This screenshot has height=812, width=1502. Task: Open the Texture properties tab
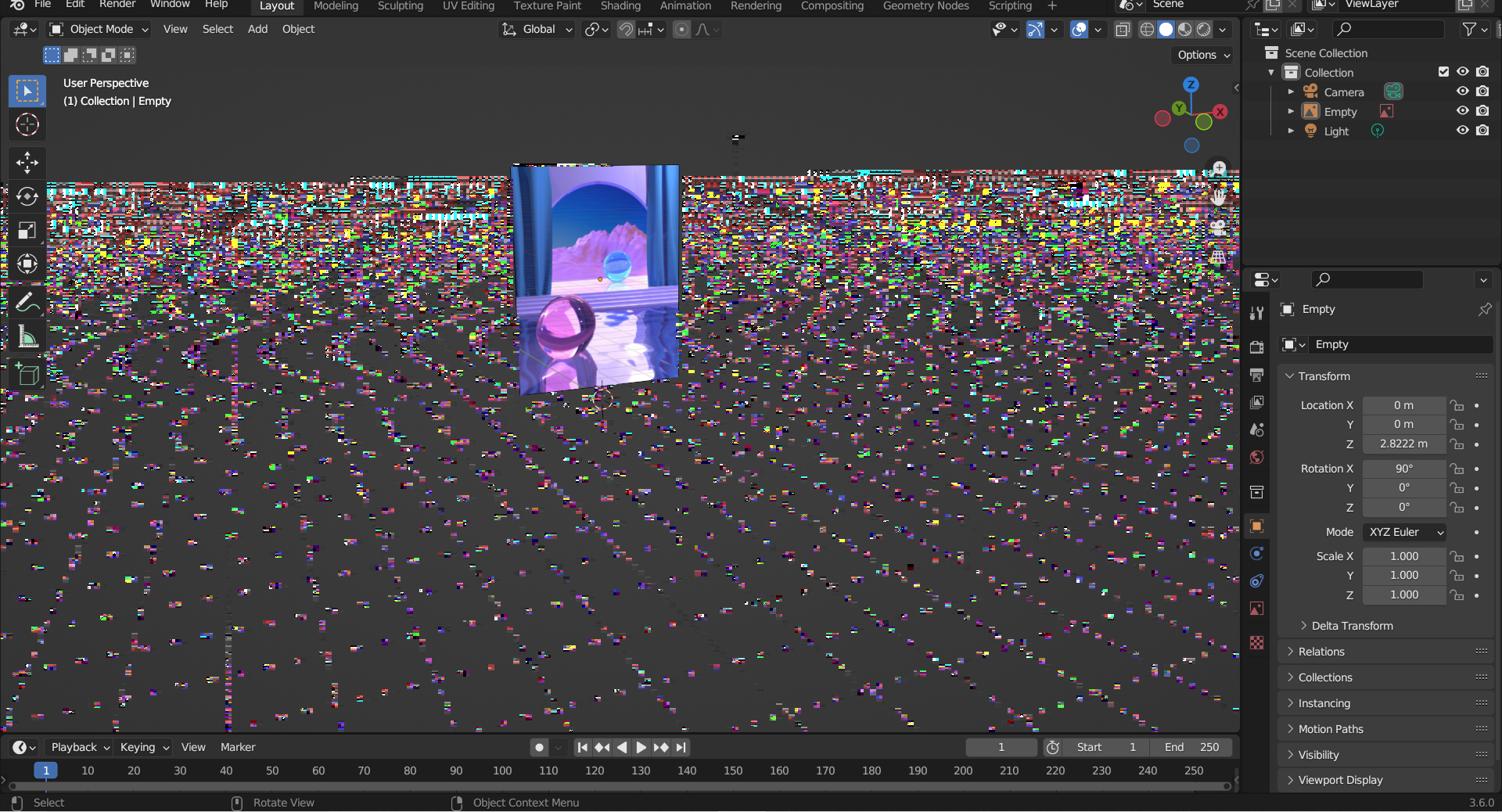click(1256, 643)
